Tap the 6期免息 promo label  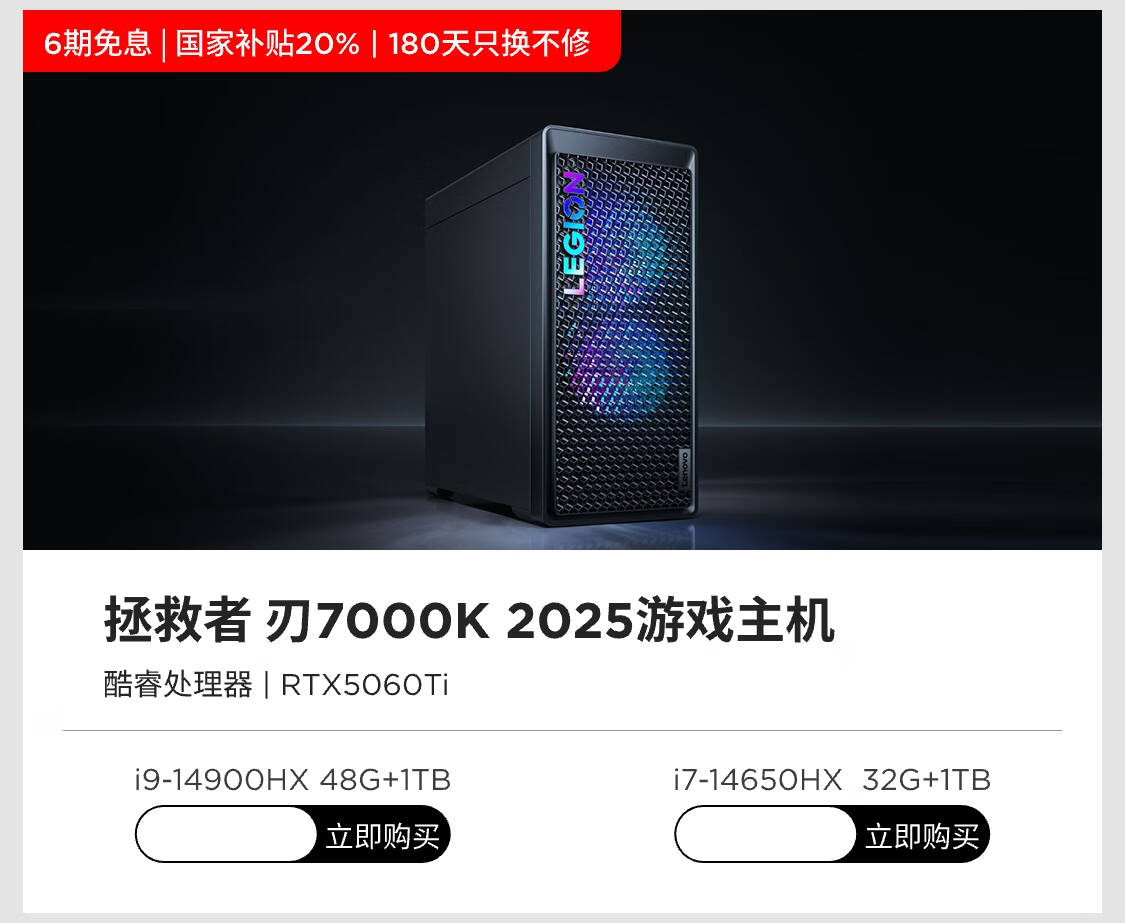(x=98, y=43)
